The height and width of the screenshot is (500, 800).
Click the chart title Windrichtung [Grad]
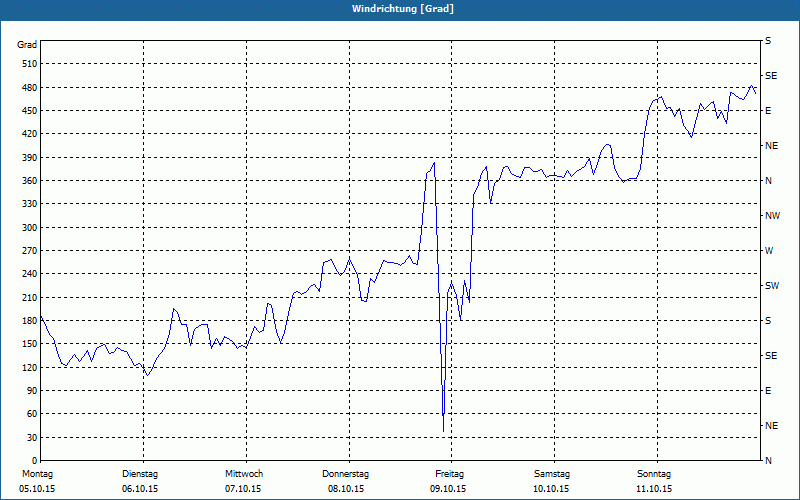[403, 9]
